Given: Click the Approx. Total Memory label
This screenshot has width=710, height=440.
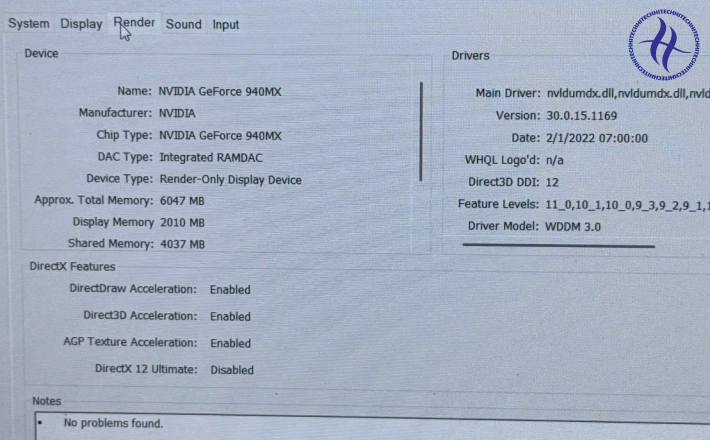Looking at the screenshot, I should point(94,200).
